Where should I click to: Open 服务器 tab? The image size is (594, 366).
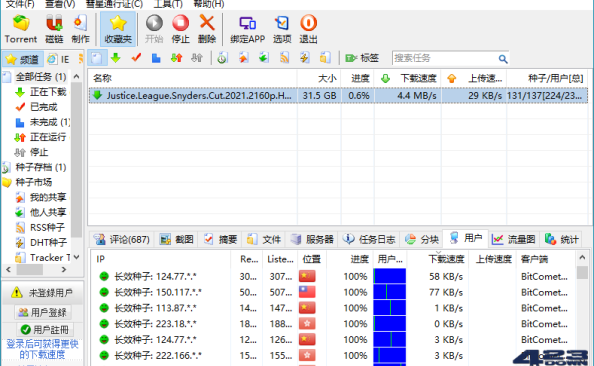pyautogui.click(x=312, y=239)
